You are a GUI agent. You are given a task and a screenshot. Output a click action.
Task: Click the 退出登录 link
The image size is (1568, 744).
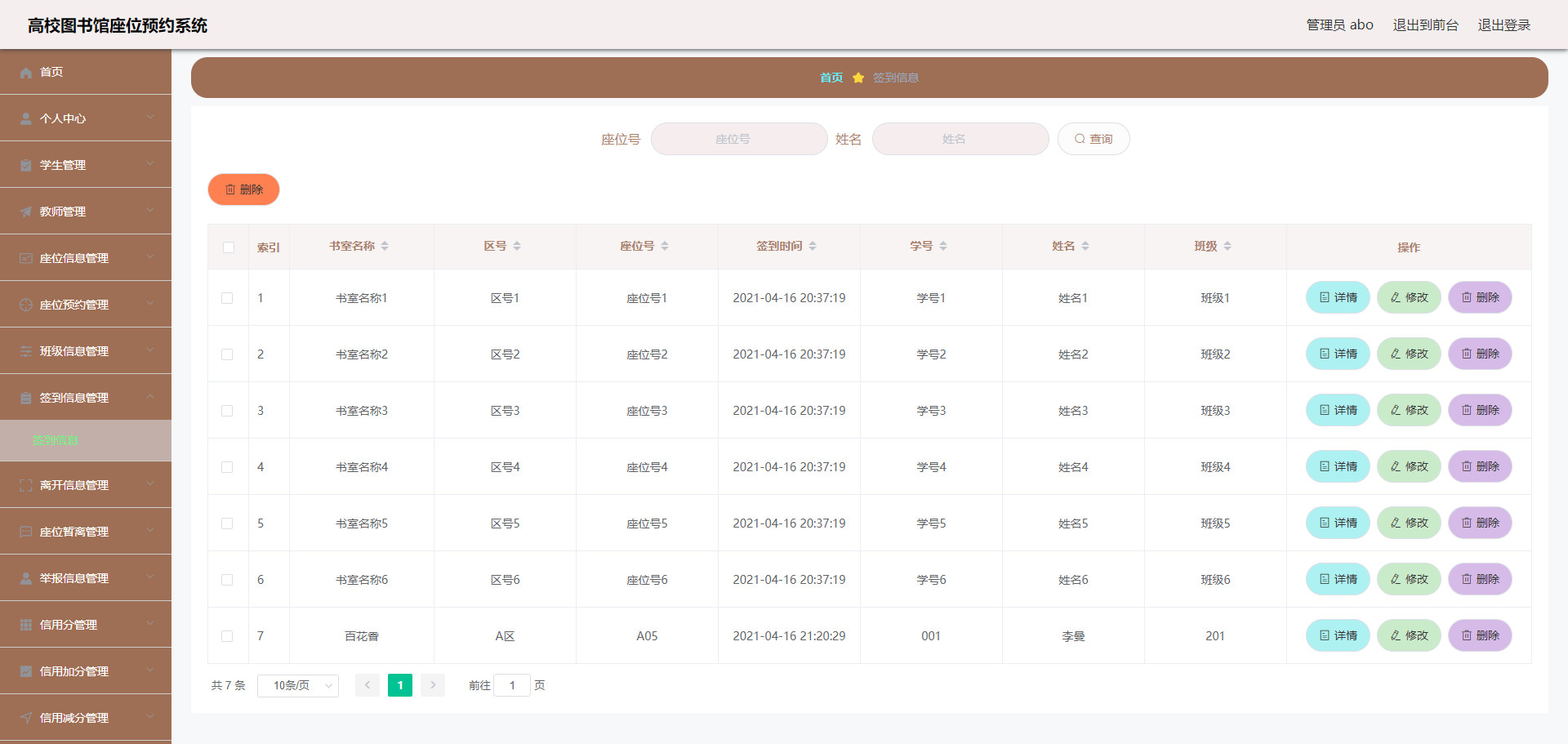tap(1503, 25)
